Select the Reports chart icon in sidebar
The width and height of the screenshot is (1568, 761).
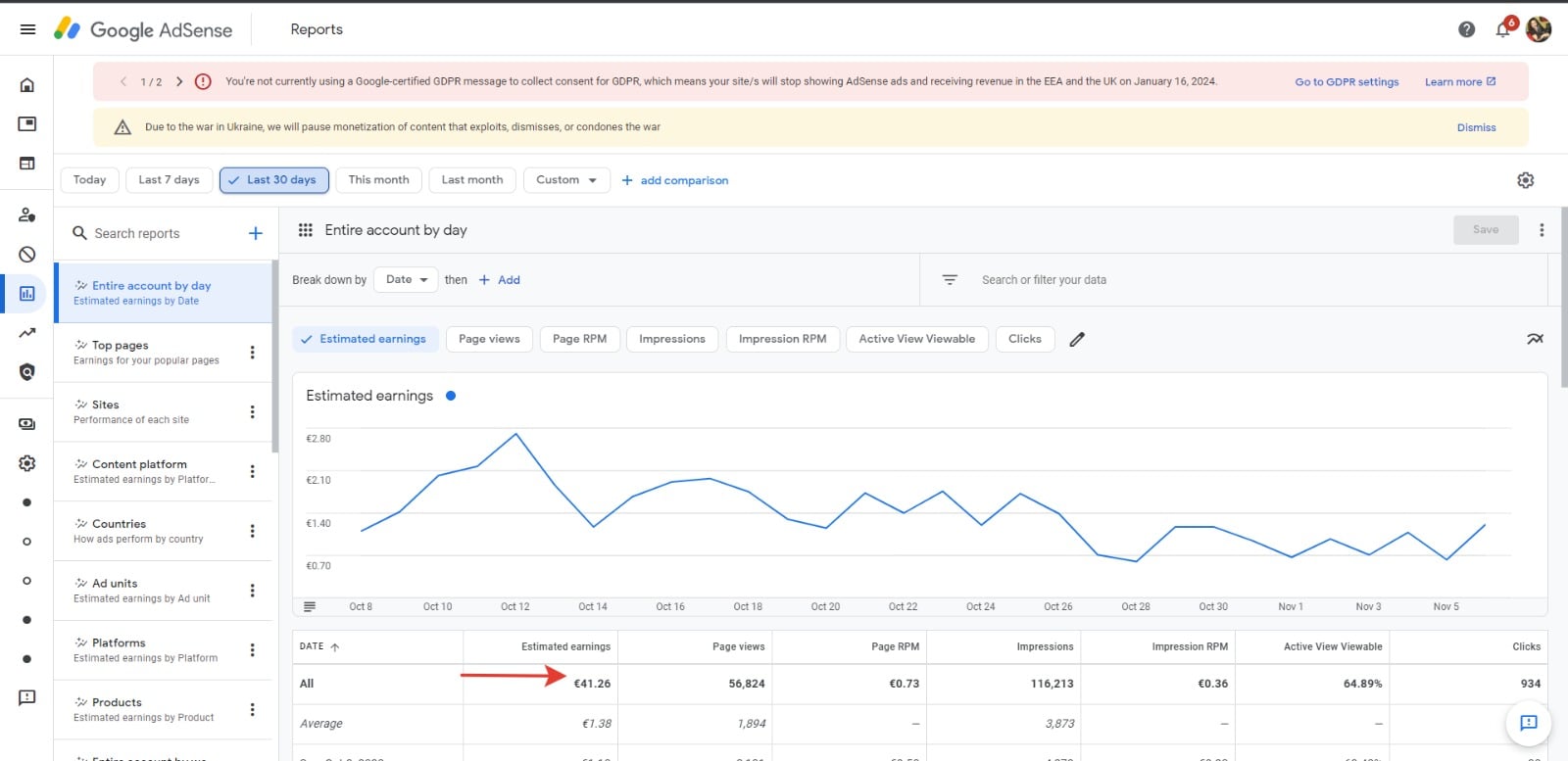(x=27, y=294)
